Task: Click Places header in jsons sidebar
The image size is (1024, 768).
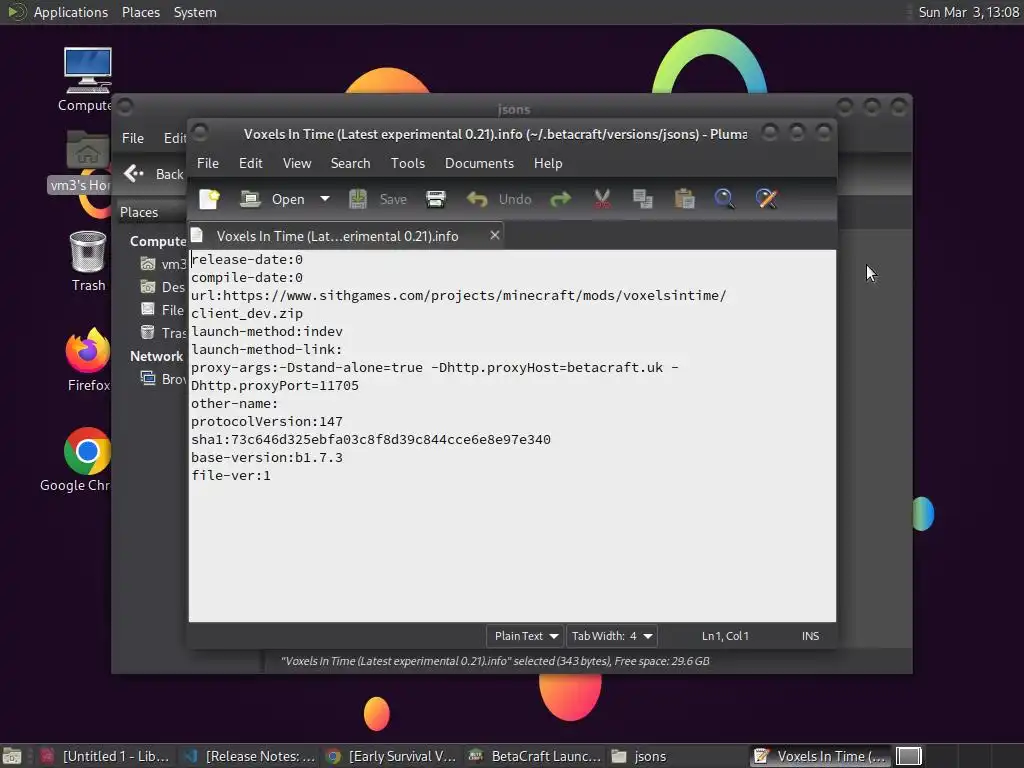Action: click(138, 212)
